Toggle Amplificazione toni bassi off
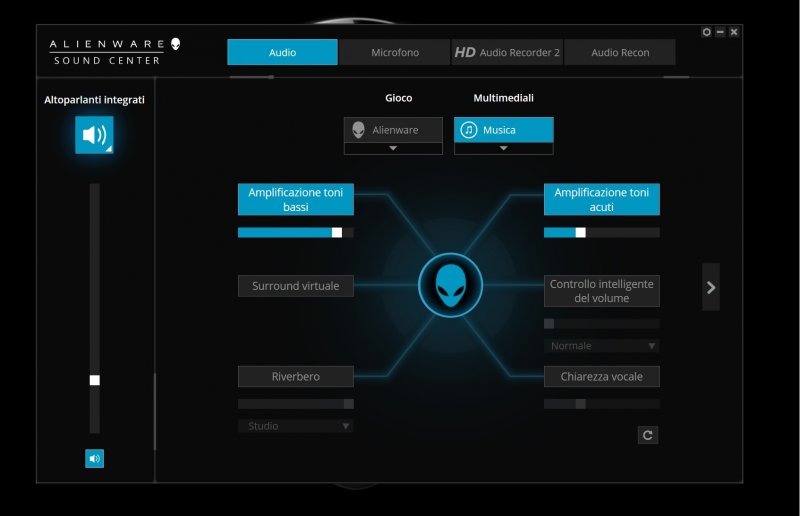 tap(295, 199)
